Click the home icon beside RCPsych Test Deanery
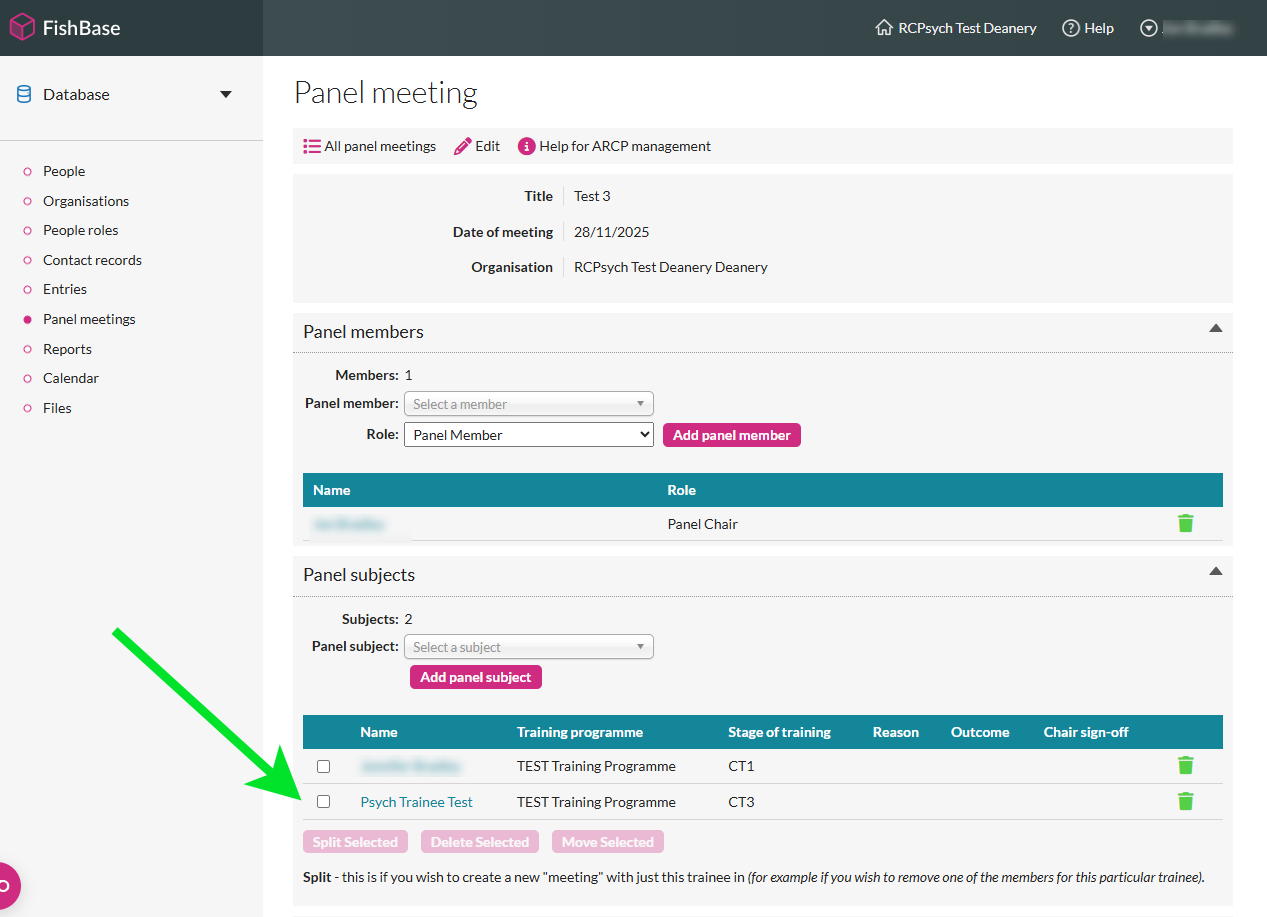The width and height of the screenshot is (1267, 917). [884, 28]
